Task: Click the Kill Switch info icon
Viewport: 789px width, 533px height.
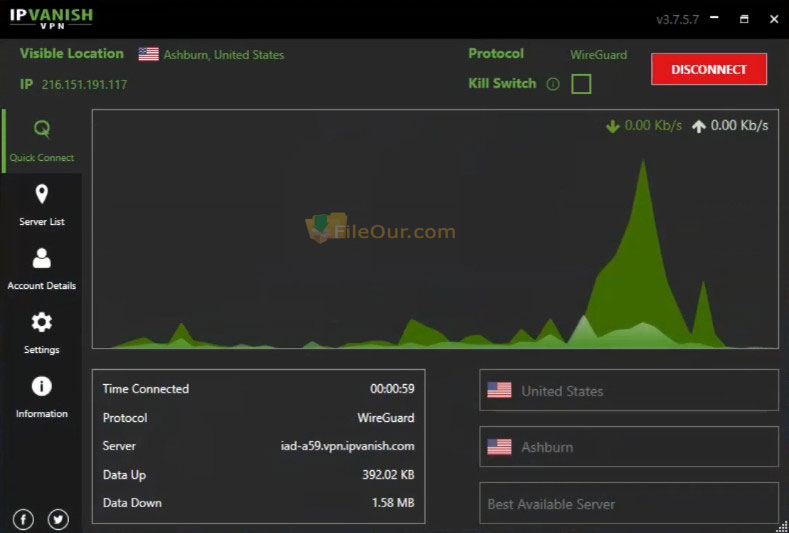Action: (x=553, y=84)
